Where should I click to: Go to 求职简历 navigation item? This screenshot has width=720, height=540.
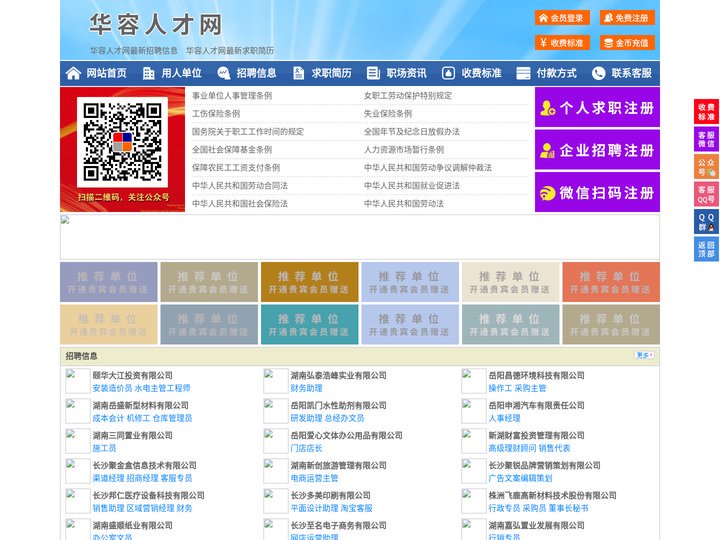tap(332, 73)
